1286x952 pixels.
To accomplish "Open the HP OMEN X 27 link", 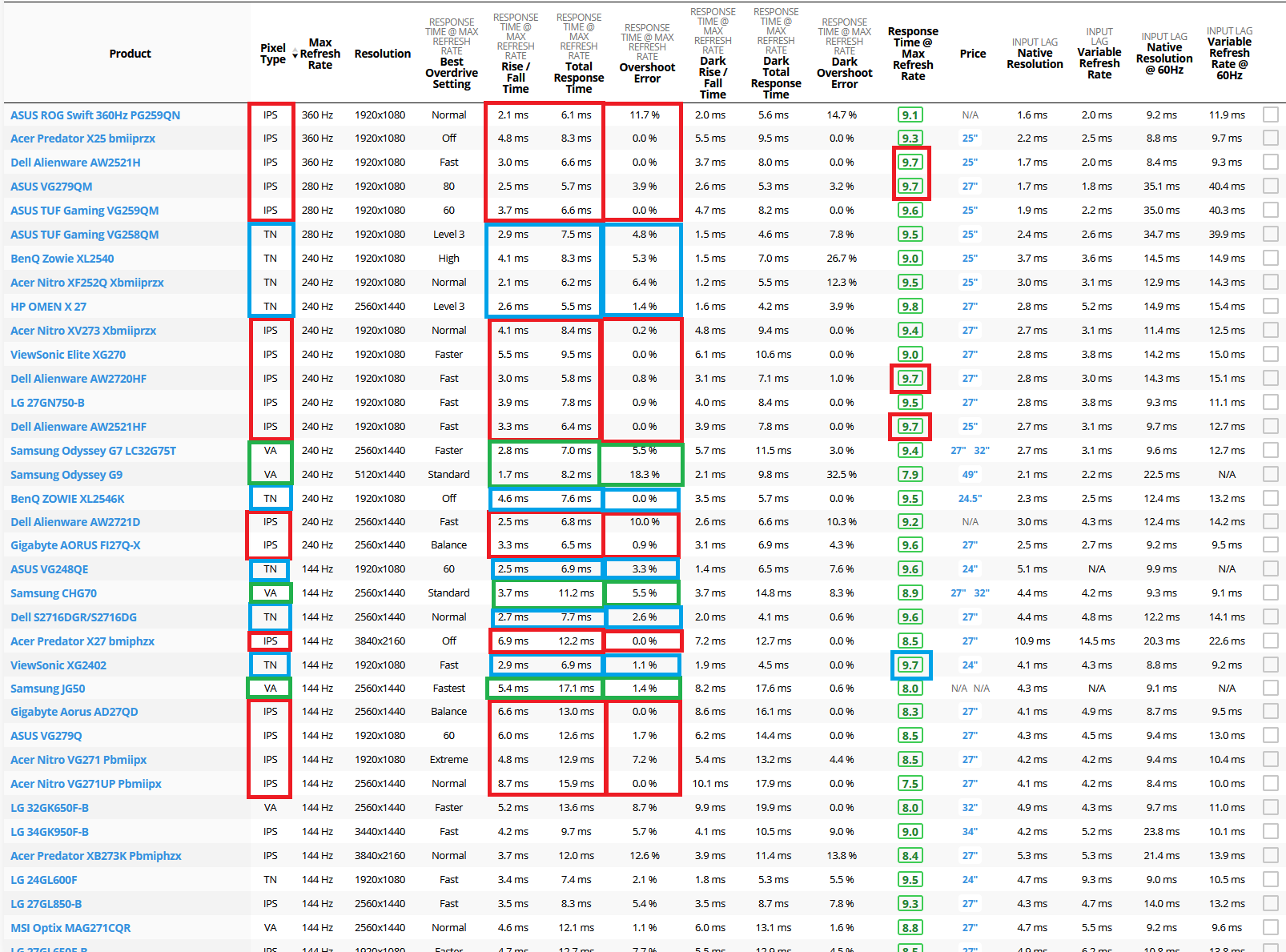I will click(48, 307).
